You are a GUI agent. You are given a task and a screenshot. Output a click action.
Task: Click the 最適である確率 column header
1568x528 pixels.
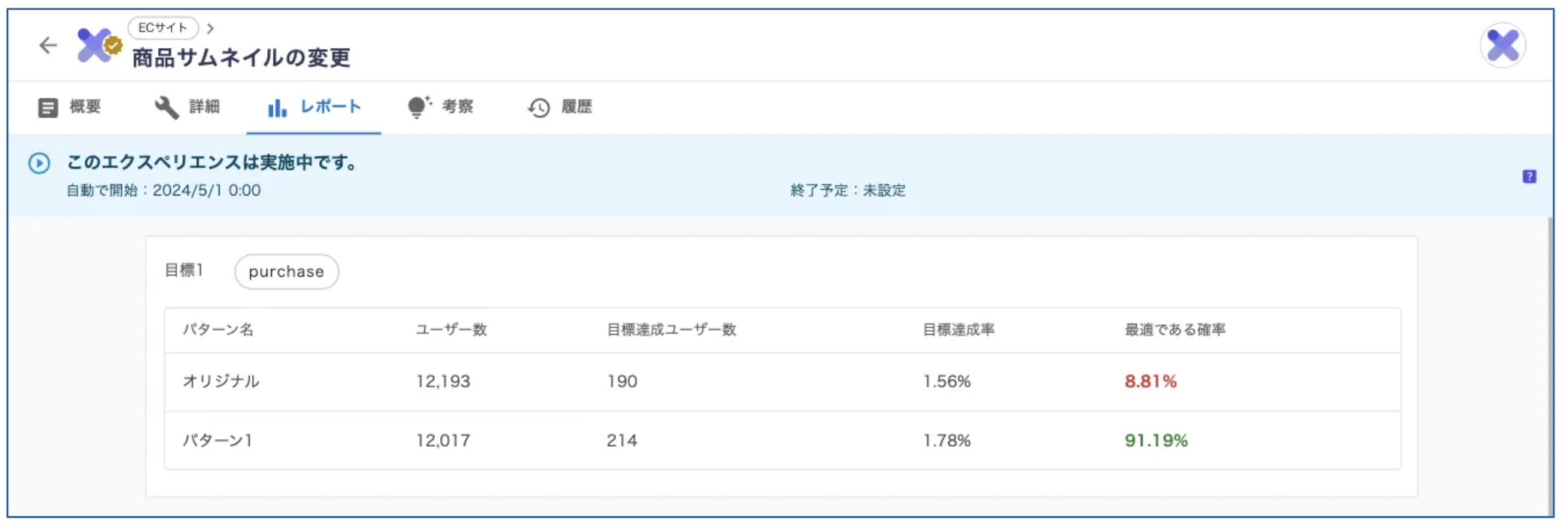click(1174, 330)
